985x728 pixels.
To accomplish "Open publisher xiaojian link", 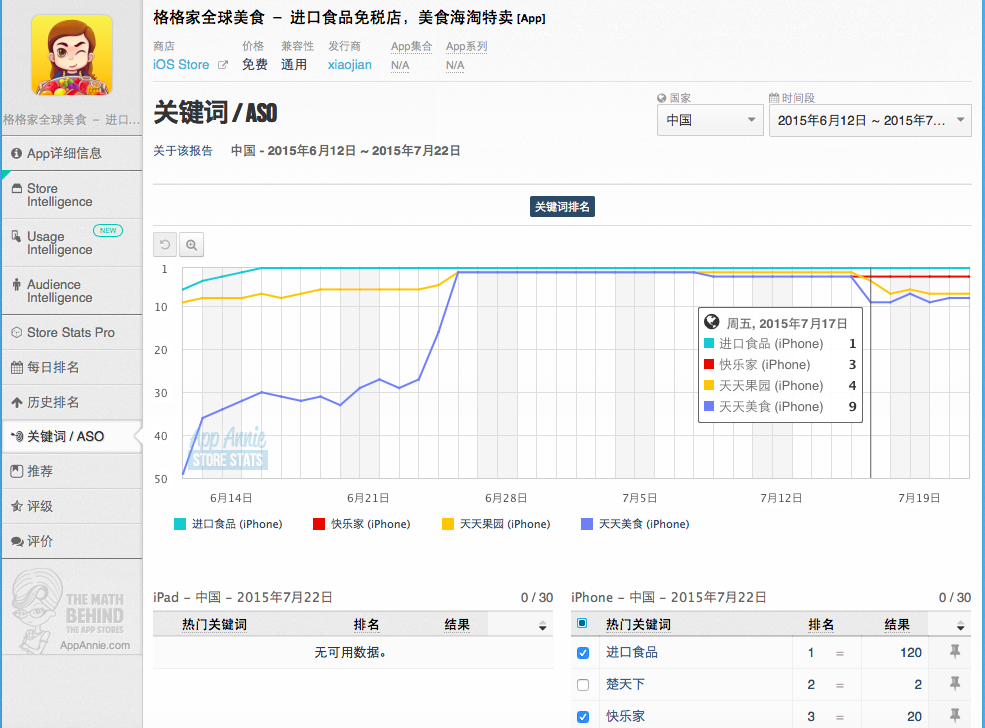I will pos(349,65).
